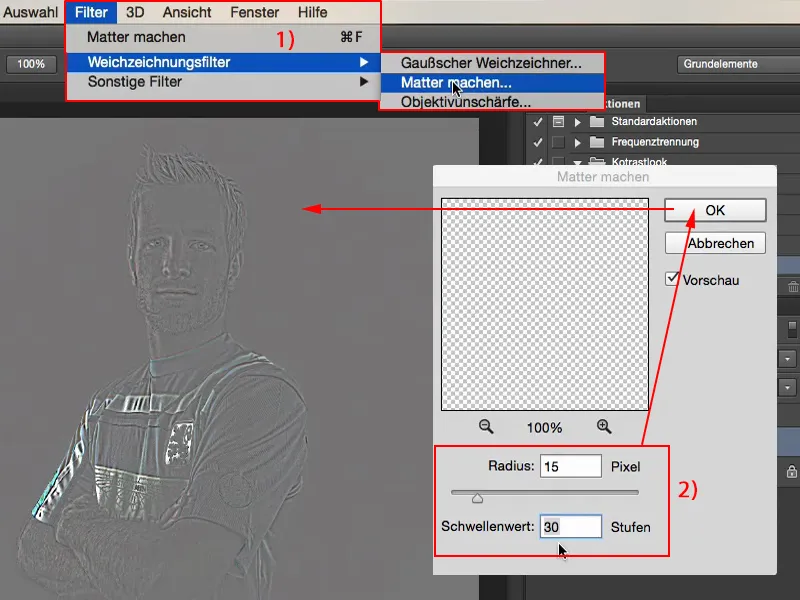
Task: Select Gaußscher Weichzeichner... from submenu
Action: point(492,63)
